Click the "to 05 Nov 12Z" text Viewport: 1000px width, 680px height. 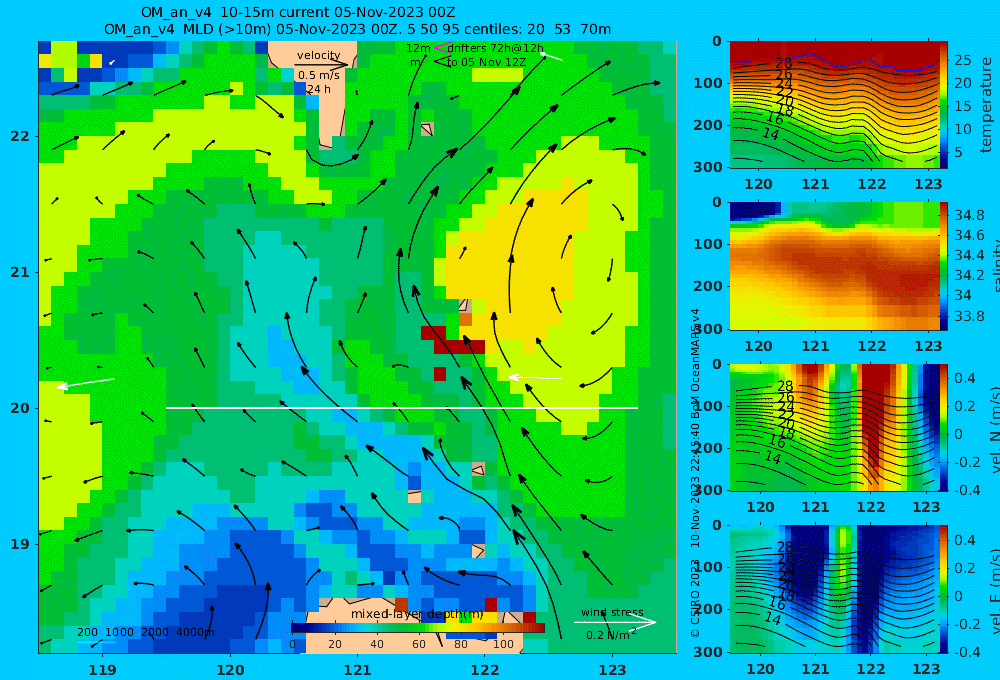pos(486,62)
